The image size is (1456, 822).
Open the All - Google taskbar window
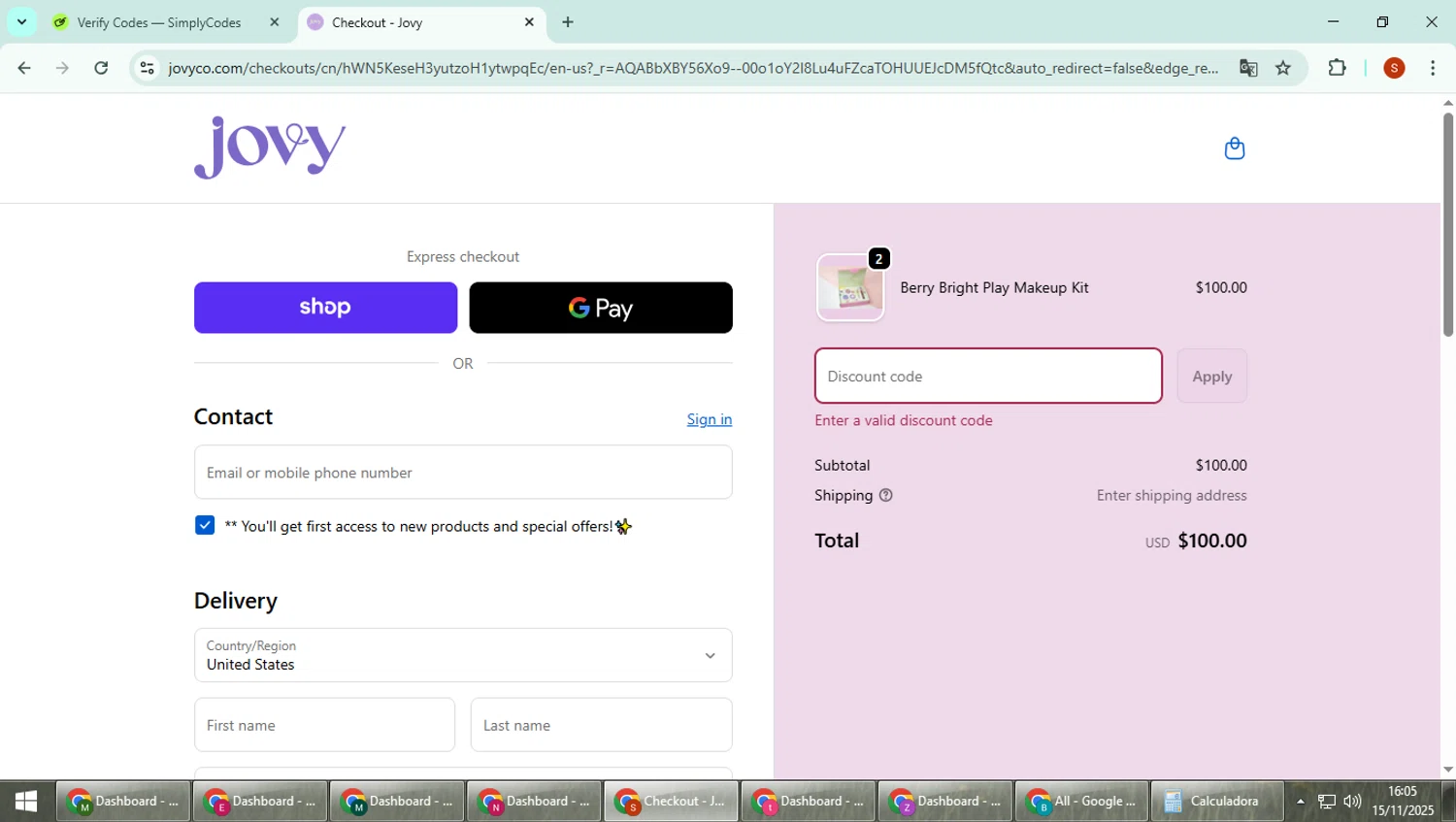pyautogui.click(x=1082, y=802)
